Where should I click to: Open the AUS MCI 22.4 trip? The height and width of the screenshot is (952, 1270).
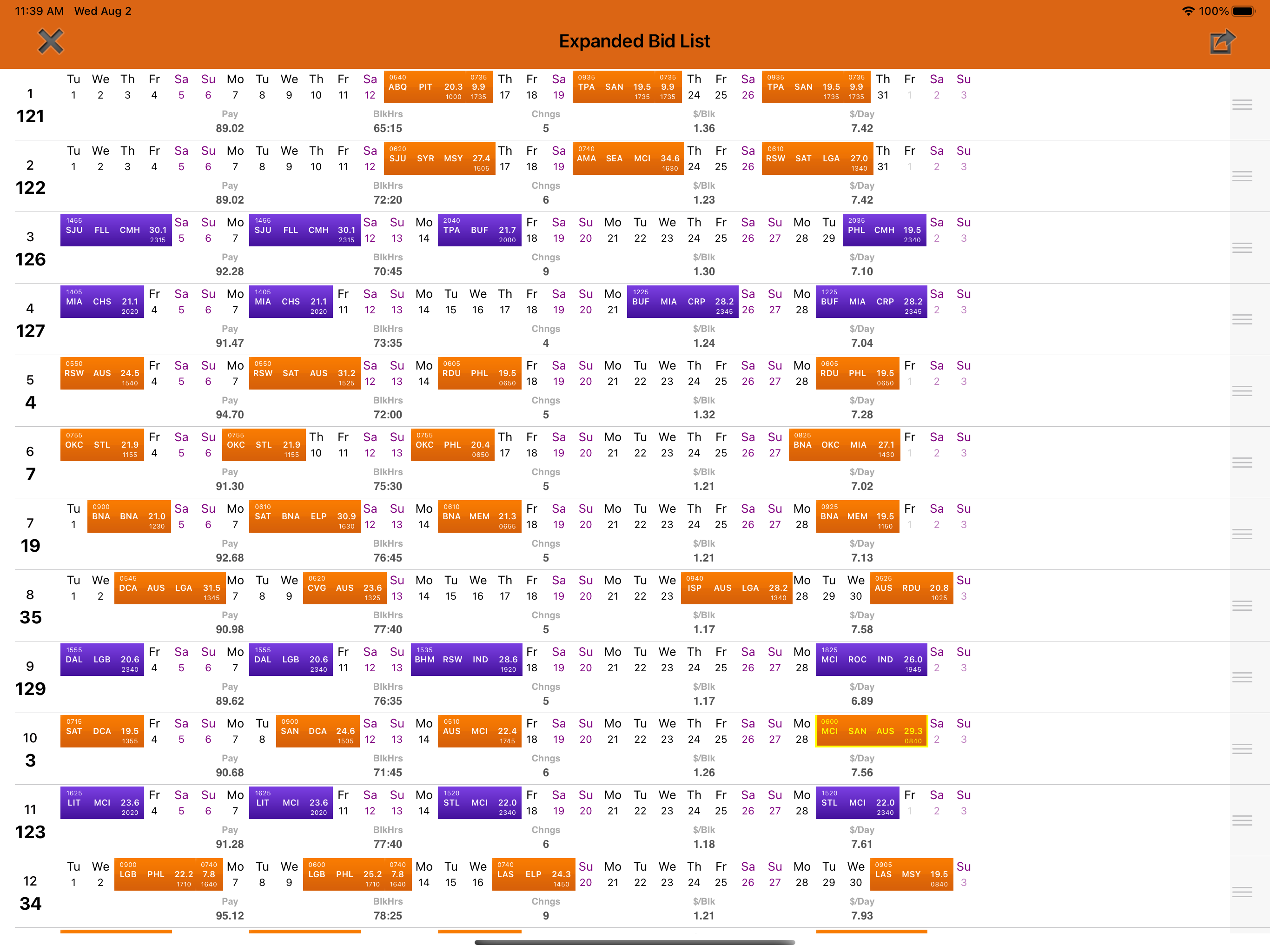click(x=479, y=731)
